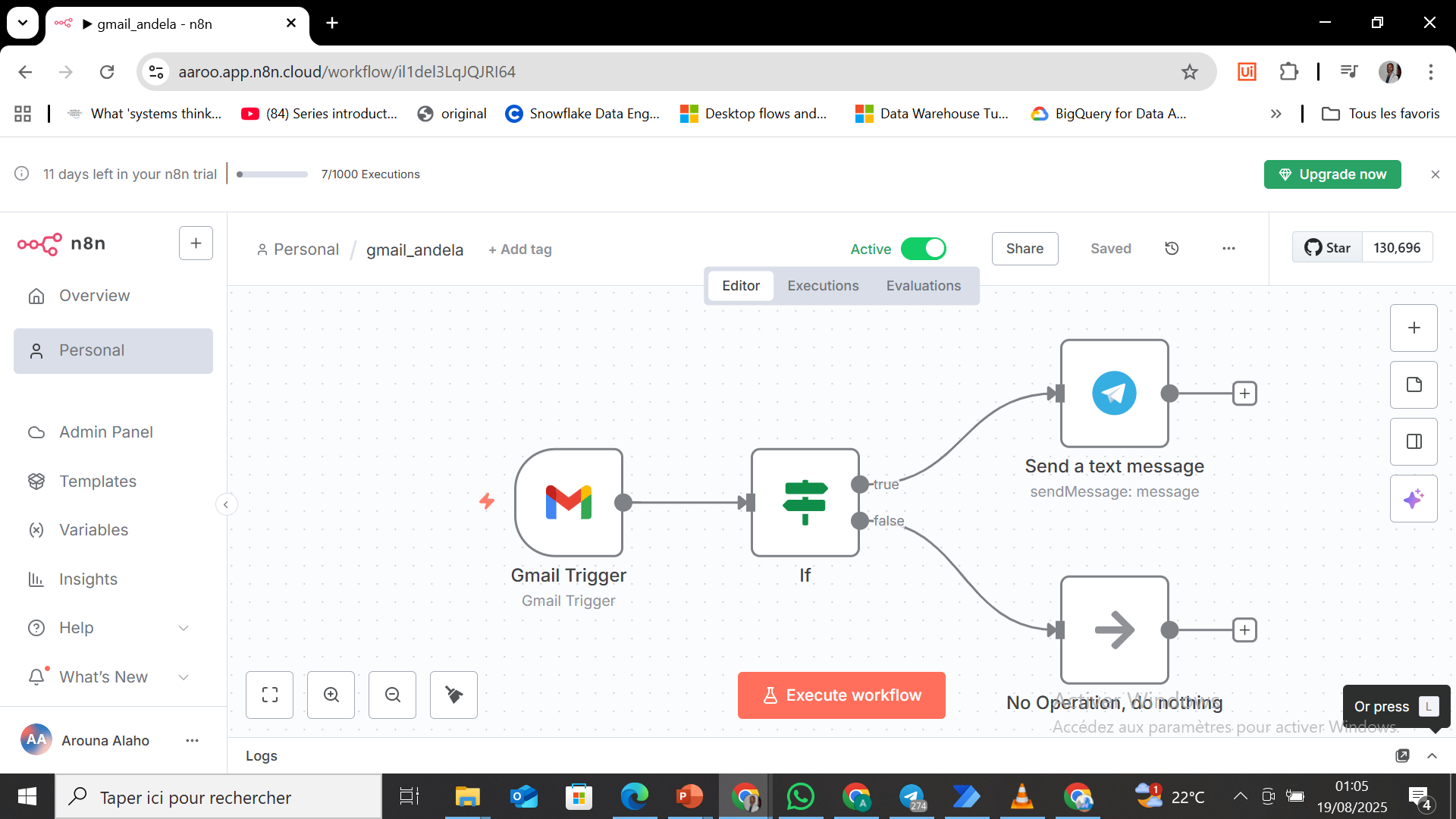
Task: Open Telegram from the taskbar
Action: pyautogui.click(x=912, y=796)
